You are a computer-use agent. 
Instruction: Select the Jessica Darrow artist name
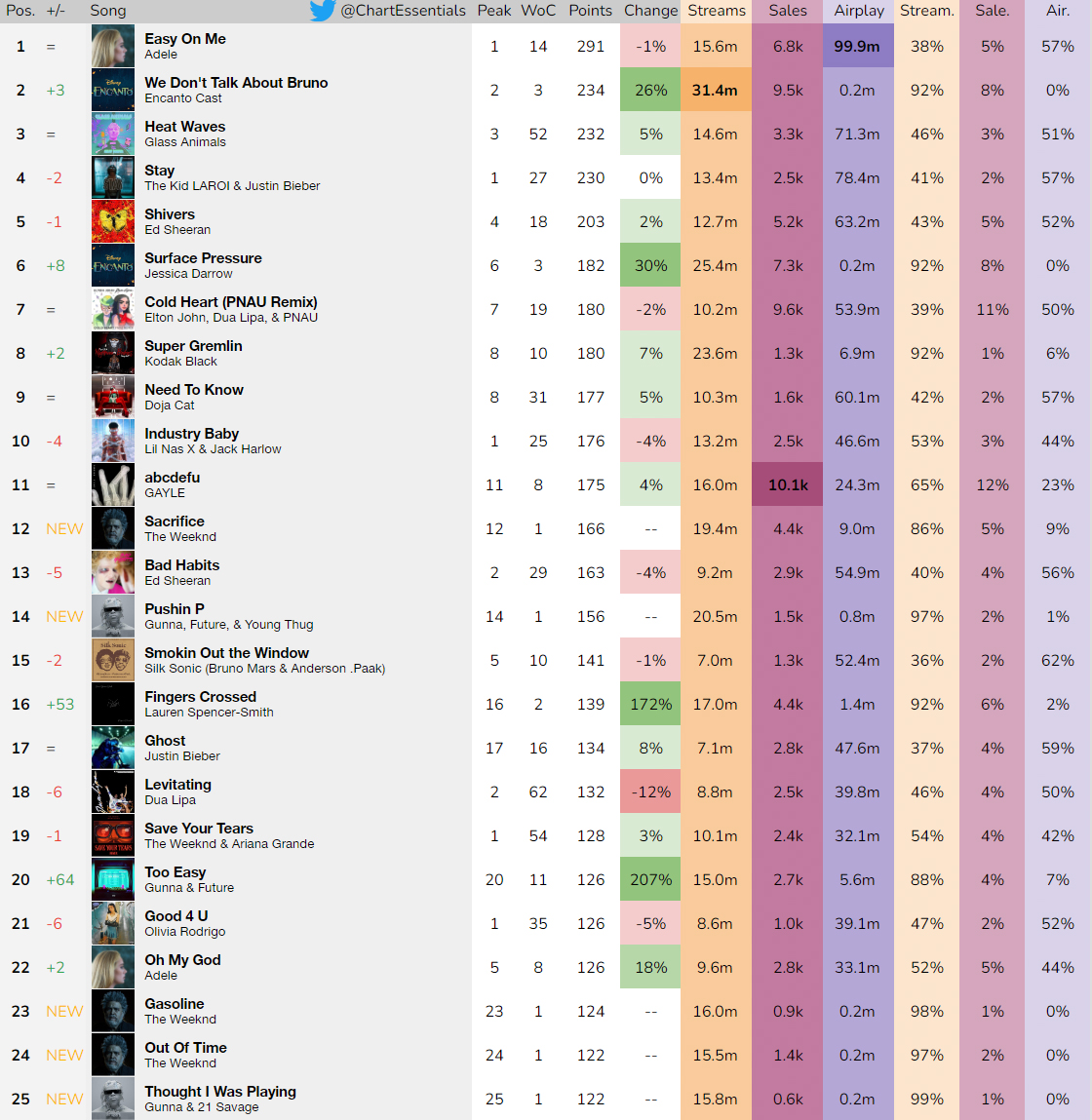coord(189,274)
